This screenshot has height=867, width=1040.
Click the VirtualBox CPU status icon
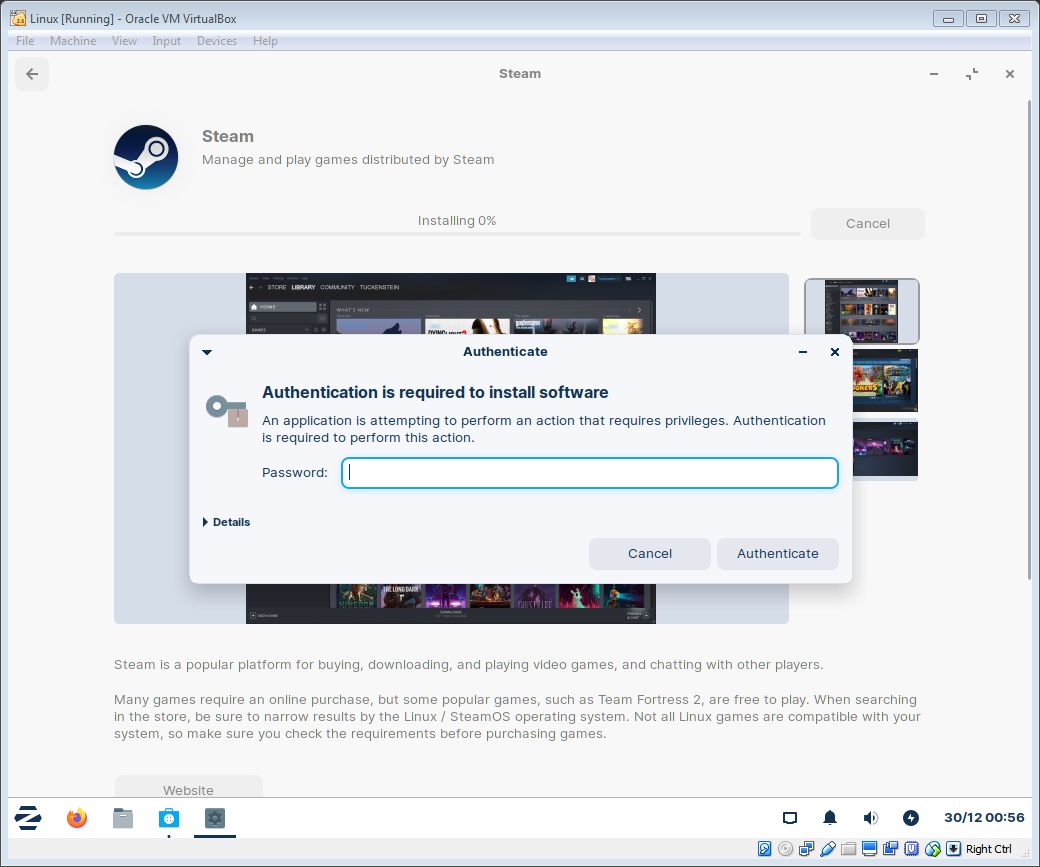pyautogui.click(x=912, y=848)
